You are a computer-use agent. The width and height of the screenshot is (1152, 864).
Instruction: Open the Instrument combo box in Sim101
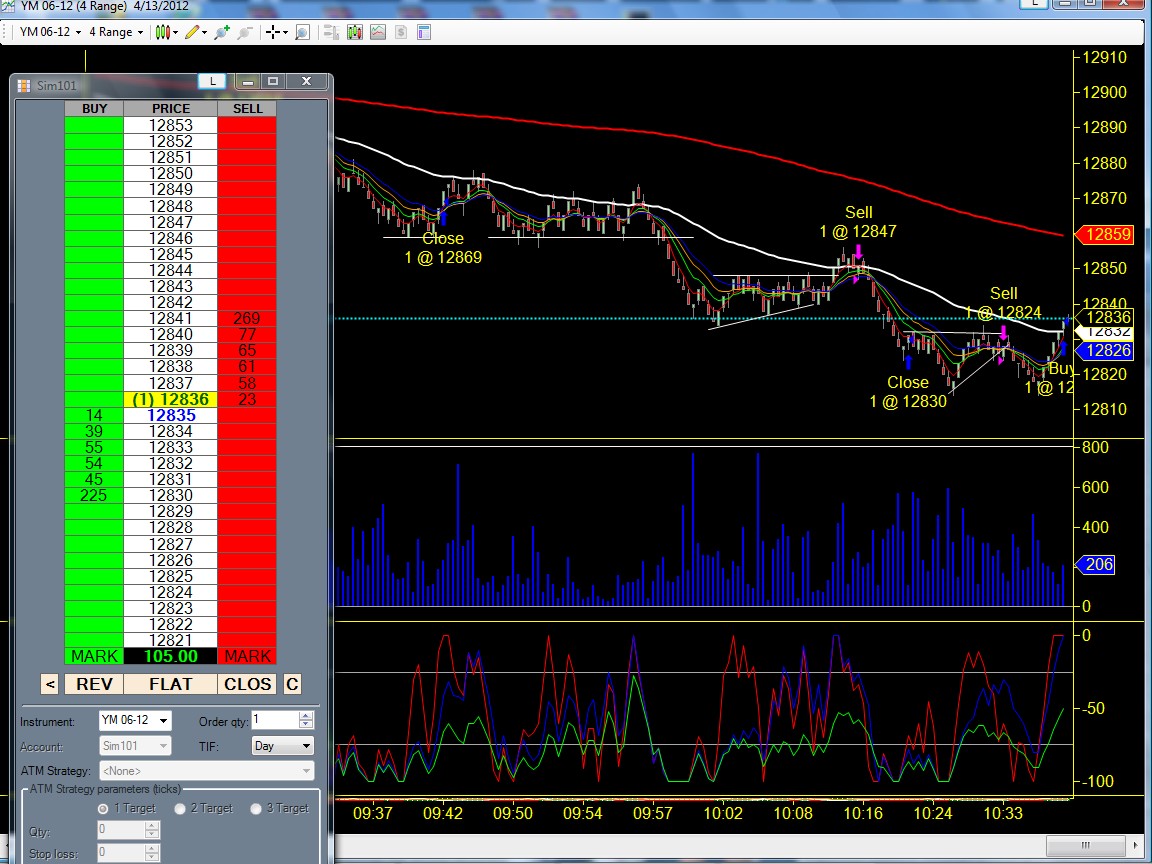[135, 721]
